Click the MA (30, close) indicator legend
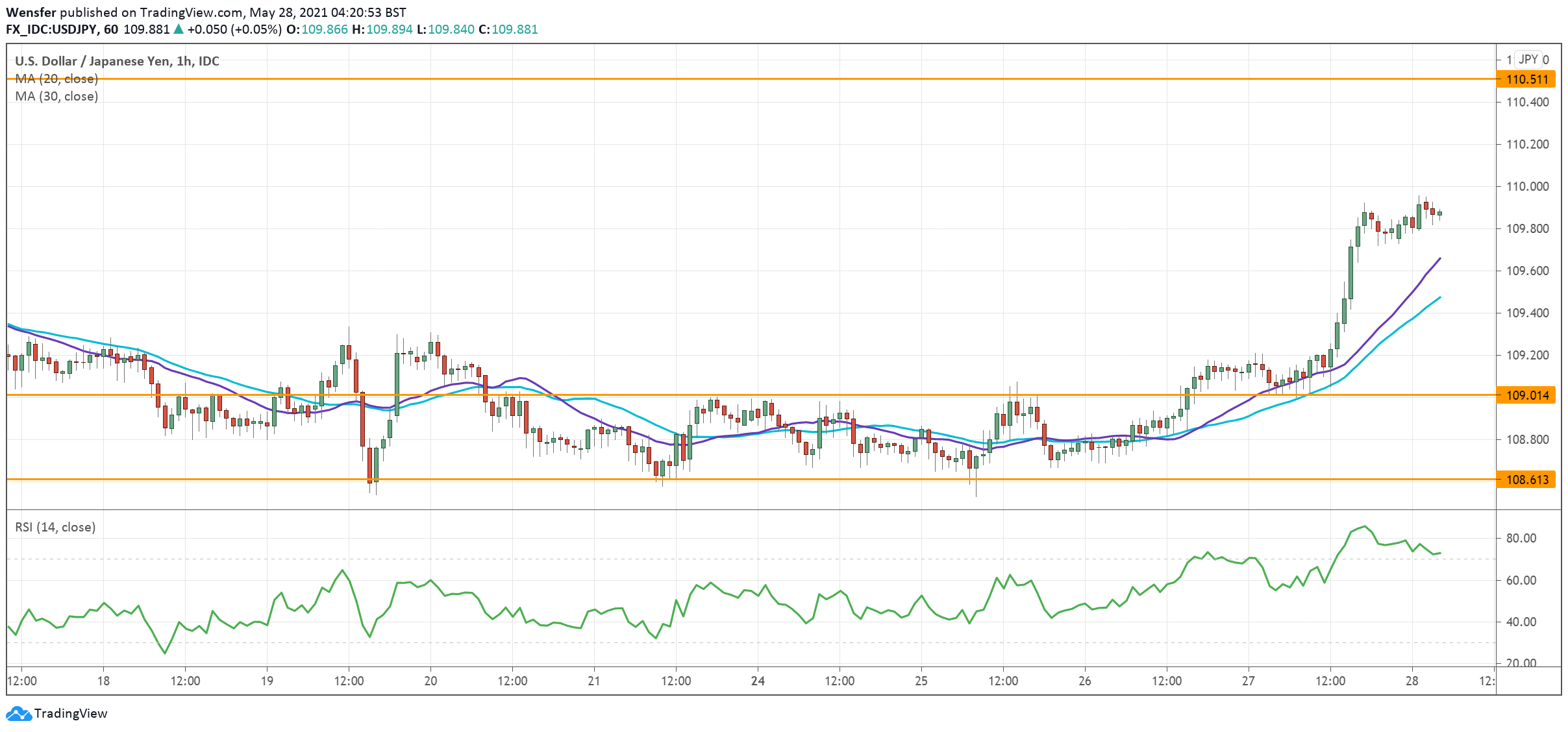Screen dimensions: 1568x732 tap(56, 96)
